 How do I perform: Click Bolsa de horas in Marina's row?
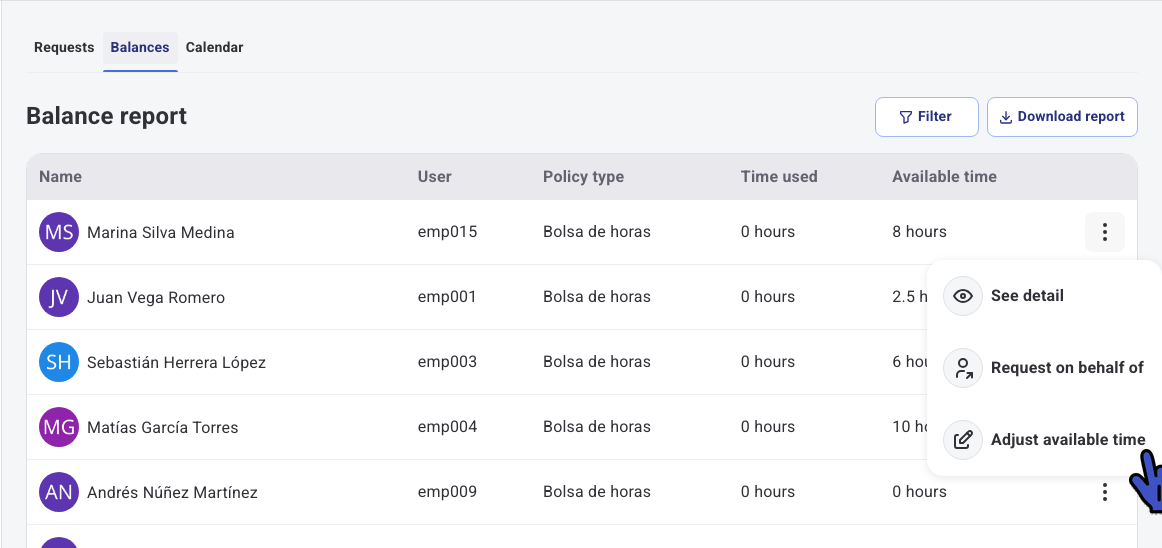click(x=597, y=232)
